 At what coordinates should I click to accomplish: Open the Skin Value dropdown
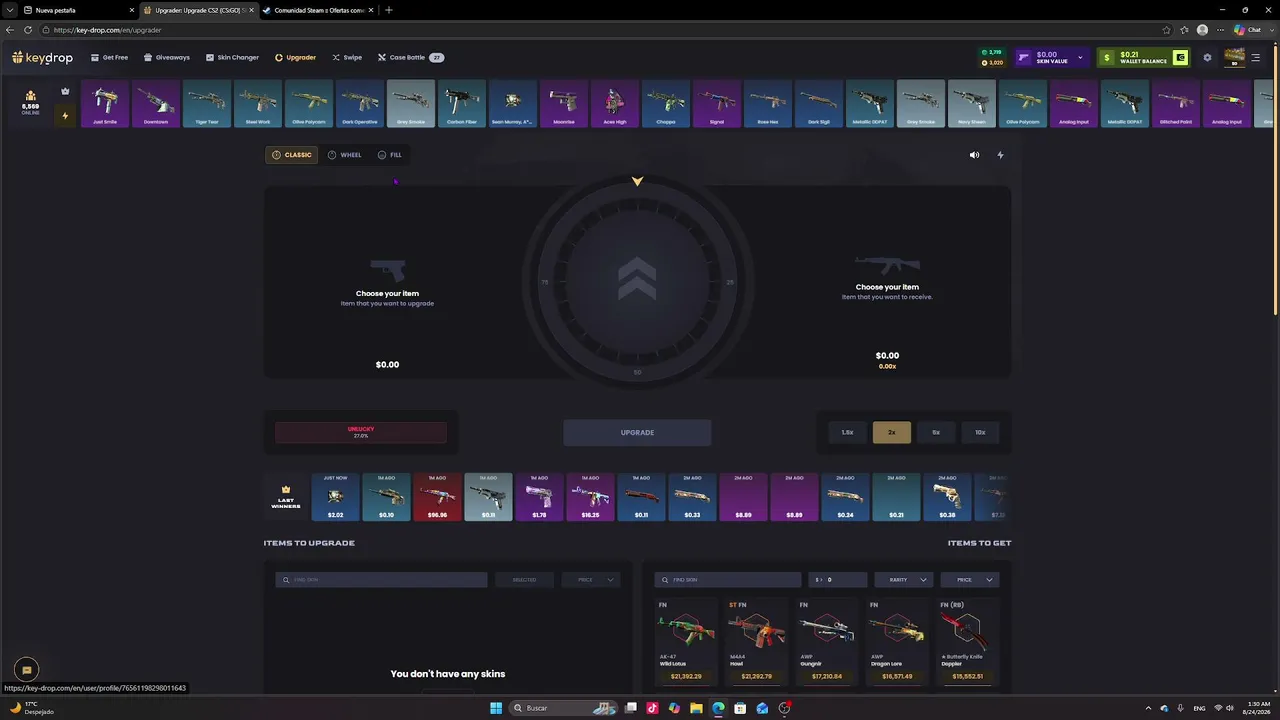click(1050, 58)
